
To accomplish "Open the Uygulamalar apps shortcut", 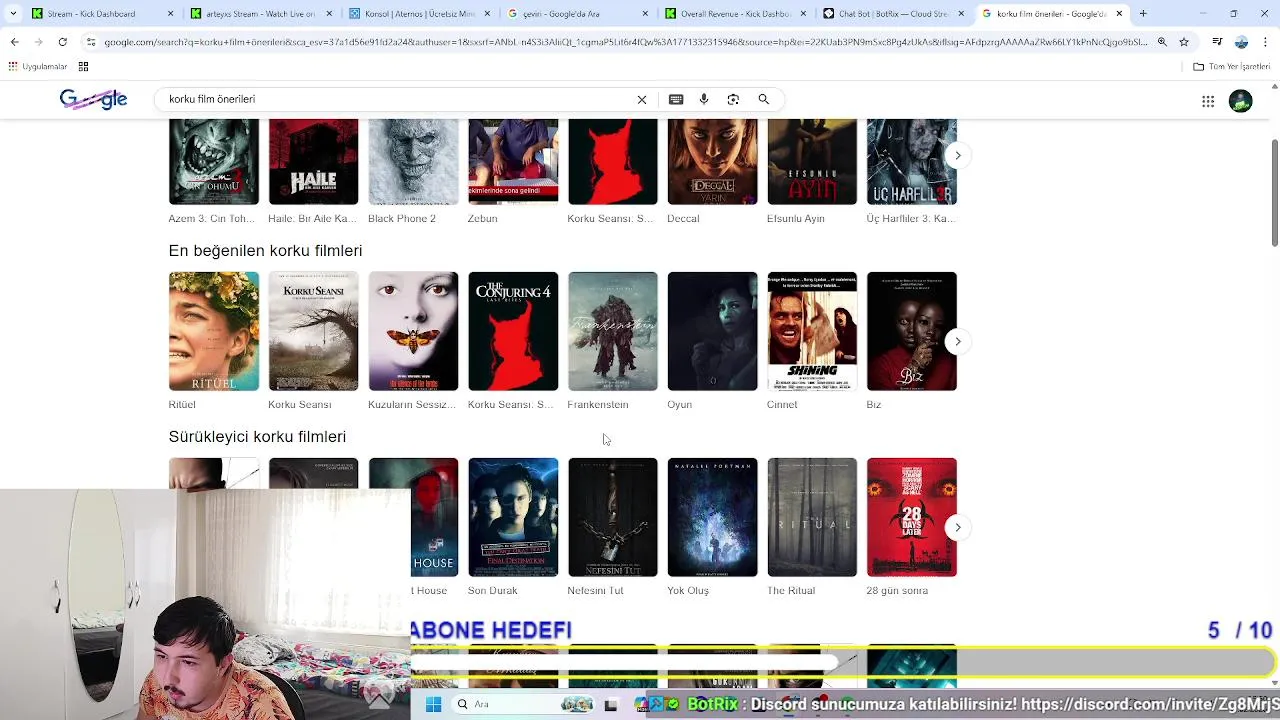I will (38, 67).
